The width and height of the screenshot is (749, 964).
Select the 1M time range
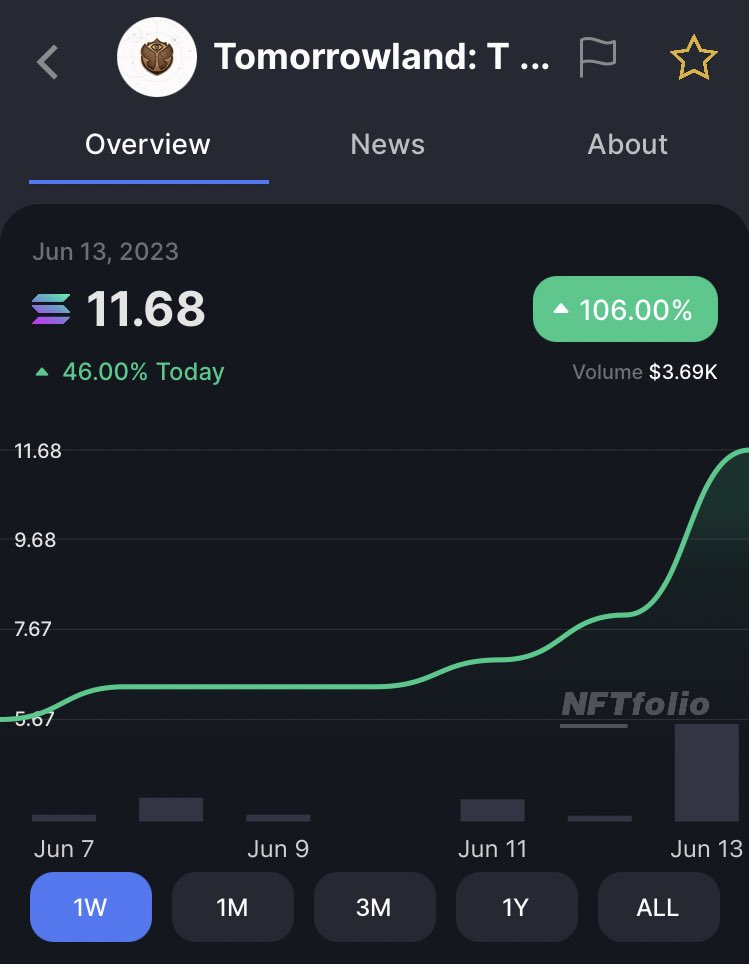[232, 907]
